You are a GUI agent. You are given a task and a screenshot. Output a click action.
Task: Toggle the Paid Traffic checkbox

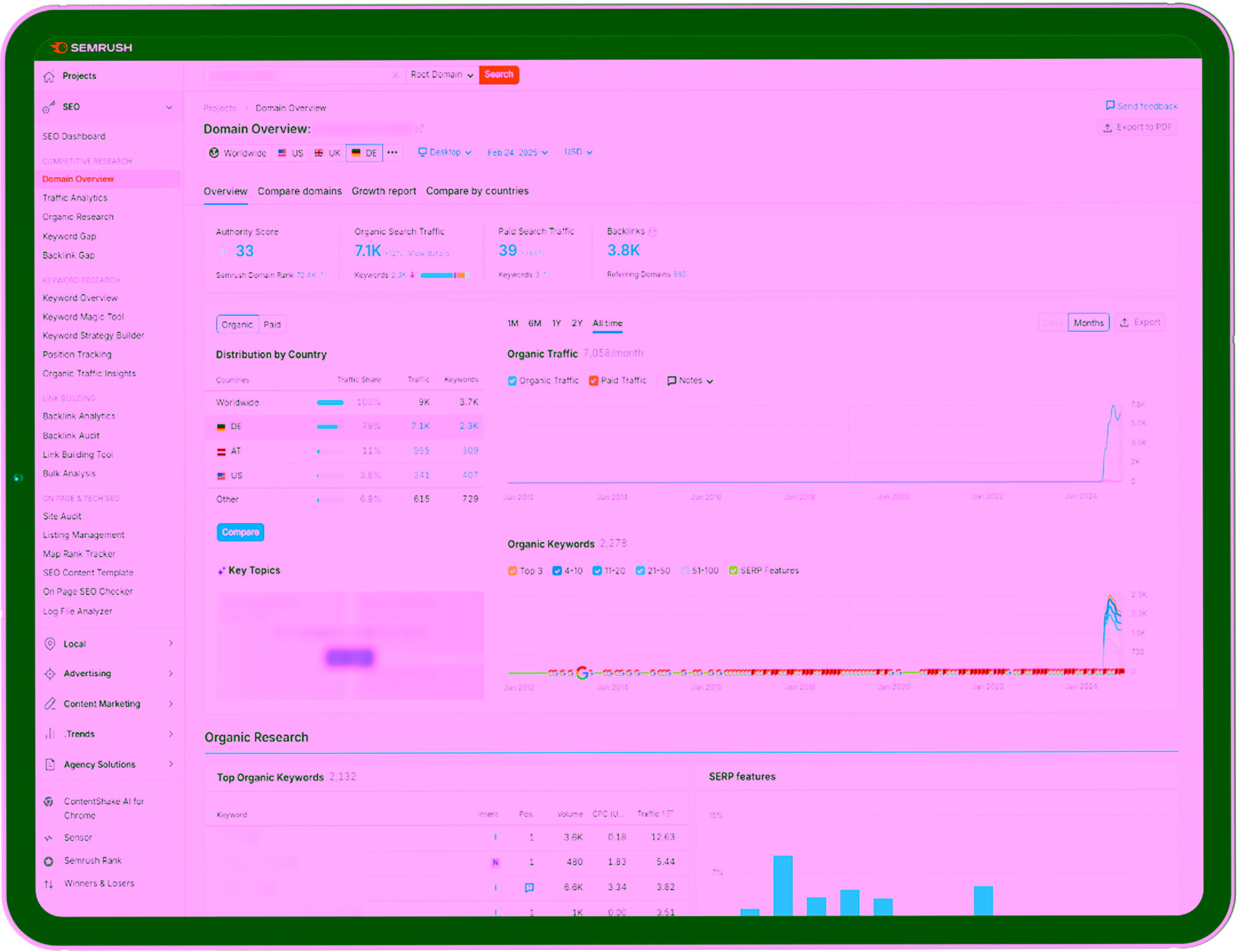594,381
